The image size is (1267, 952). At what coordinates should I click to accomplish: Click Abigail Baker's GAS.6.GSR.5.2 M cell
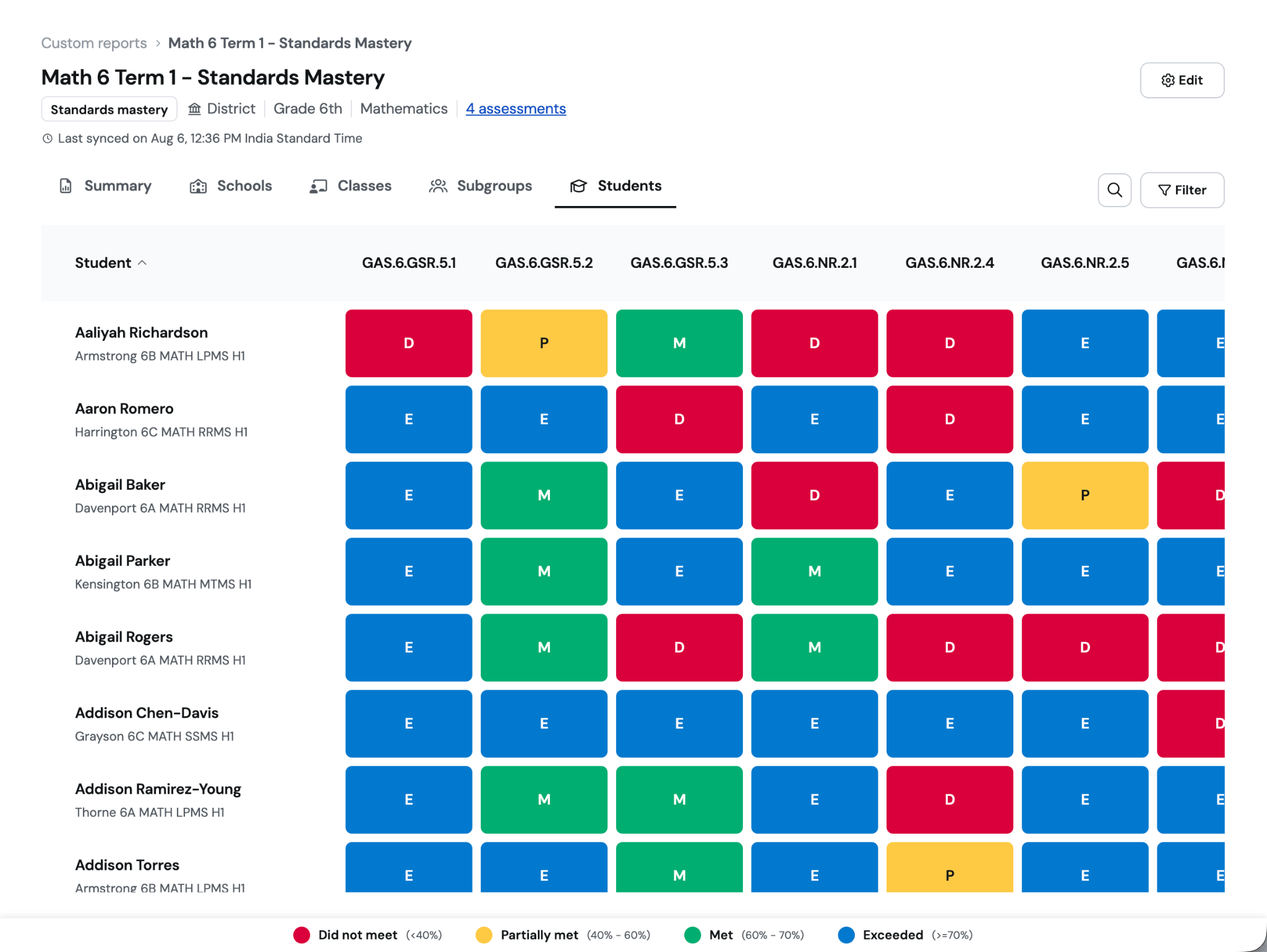tap(544, 495)
